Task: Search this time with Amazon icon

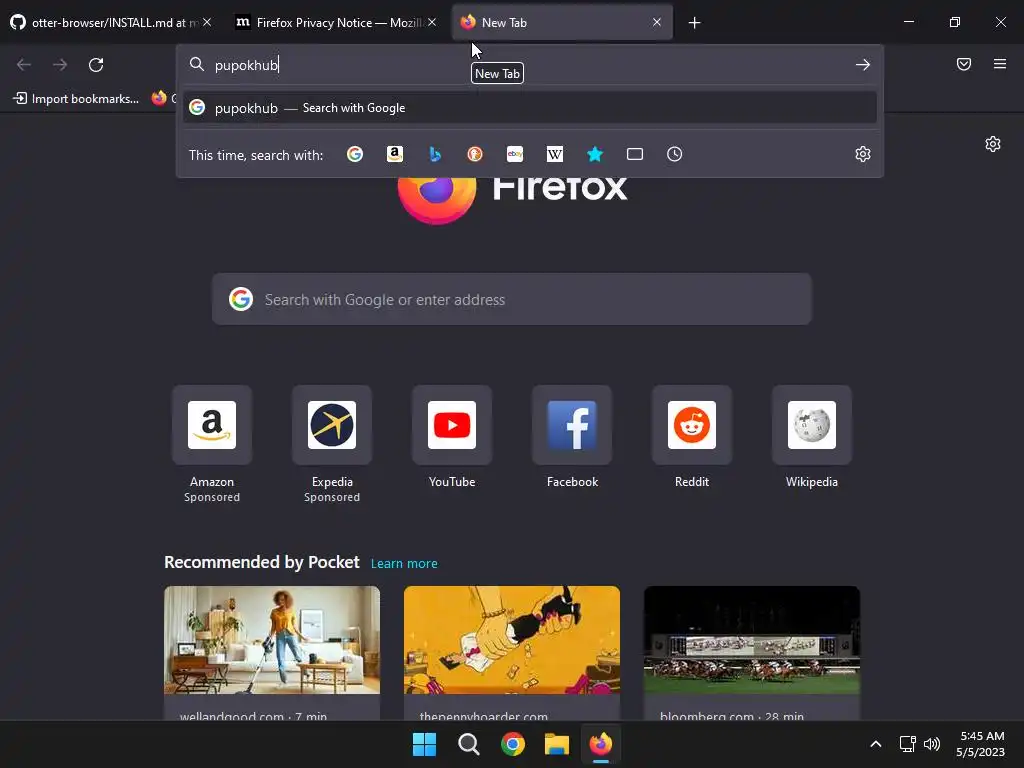Action: point(394,154)
